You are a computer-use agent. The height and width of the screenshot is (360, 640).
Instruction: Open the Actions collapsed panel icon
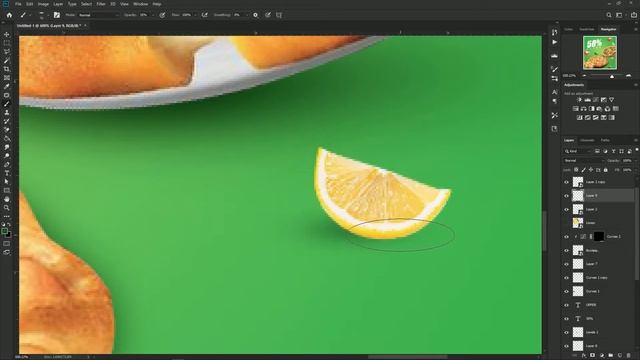click(x=554, y=42)
